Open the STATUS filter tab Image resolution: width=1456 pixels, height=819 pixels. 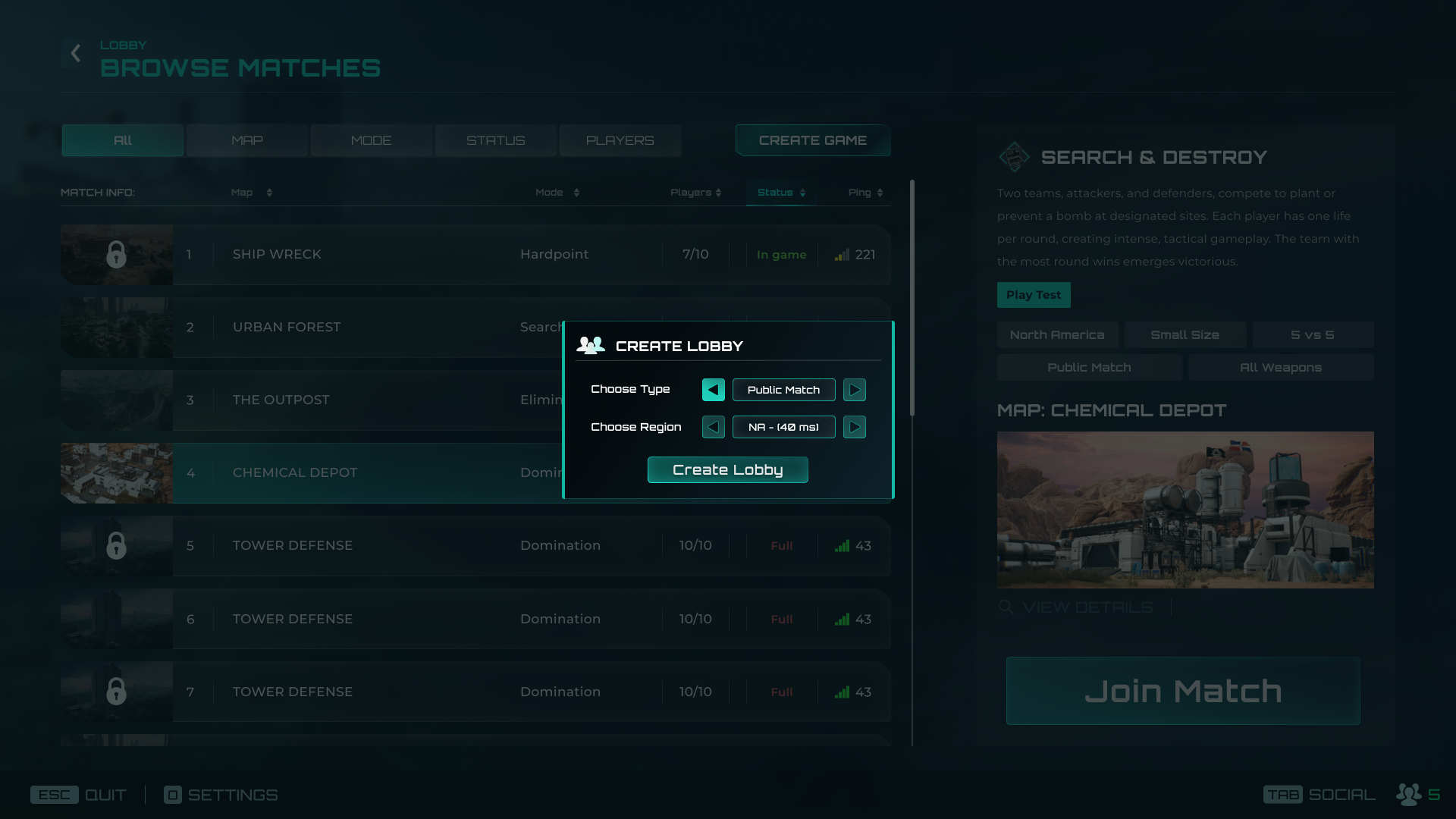point(495,140)
